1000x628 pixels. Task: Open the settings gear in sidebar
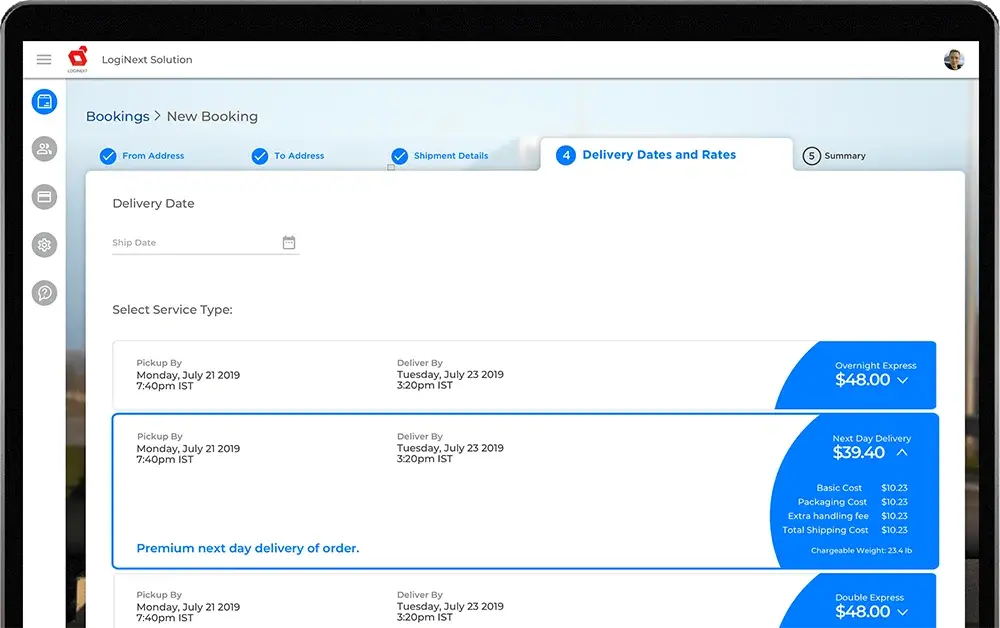tap(44, 245)
